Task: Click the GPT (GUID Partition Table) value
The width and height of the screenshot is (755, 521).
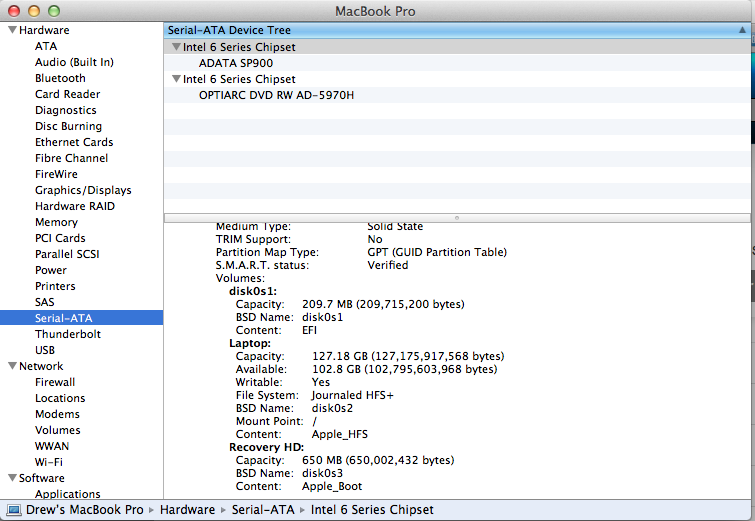Action: 437,252
